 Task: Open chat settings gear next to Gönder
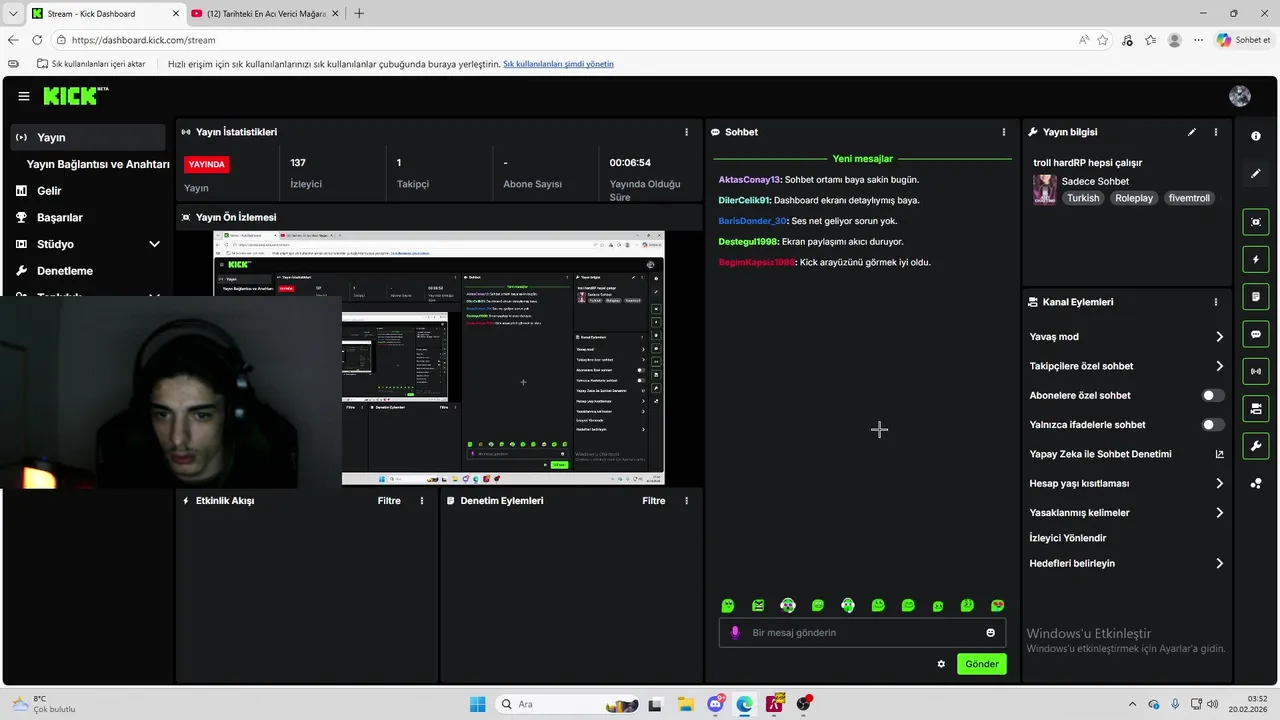click(x=941, y=664)
